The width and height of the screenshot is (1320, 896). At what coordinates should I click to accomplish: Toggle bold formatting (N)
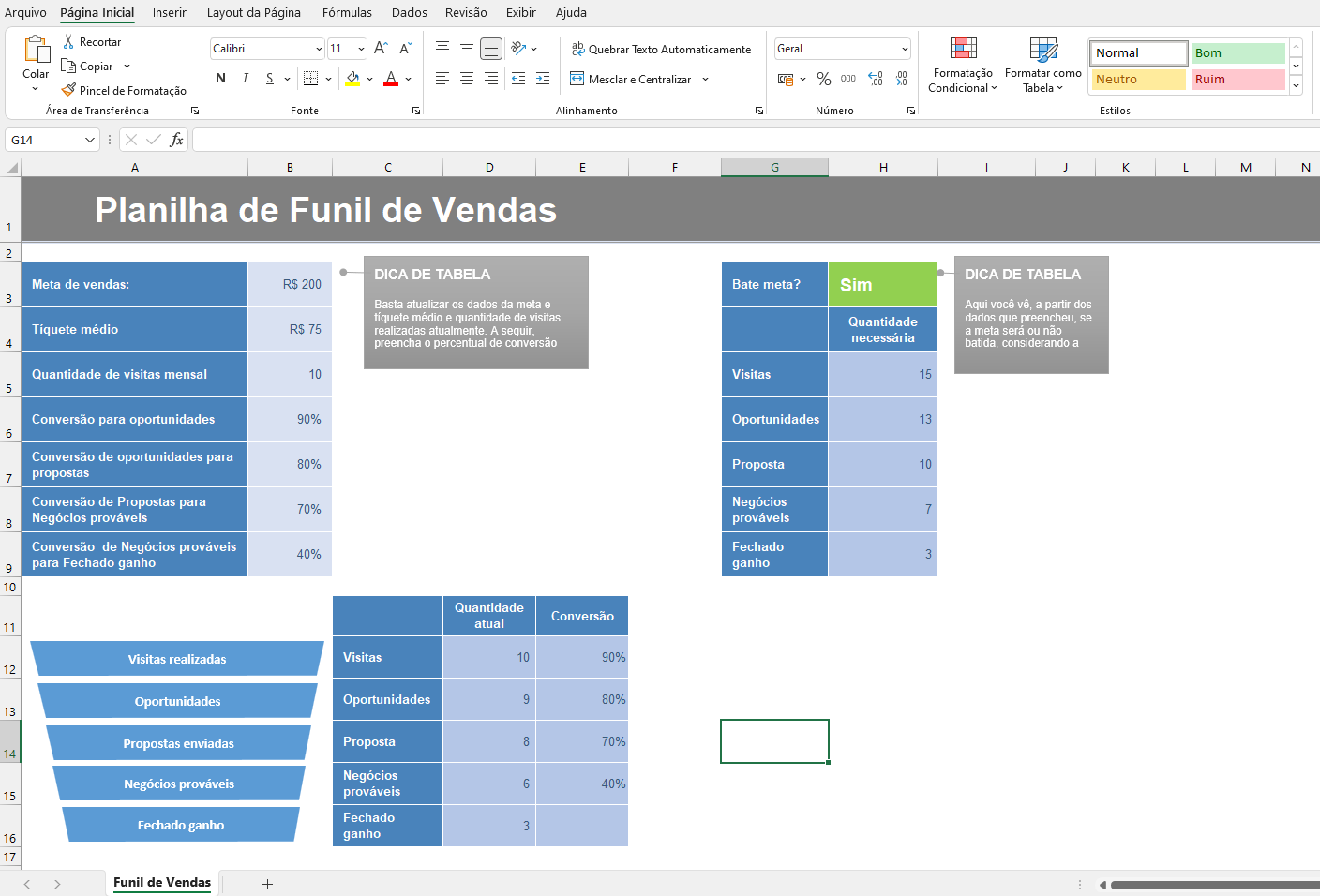[220, 79]
